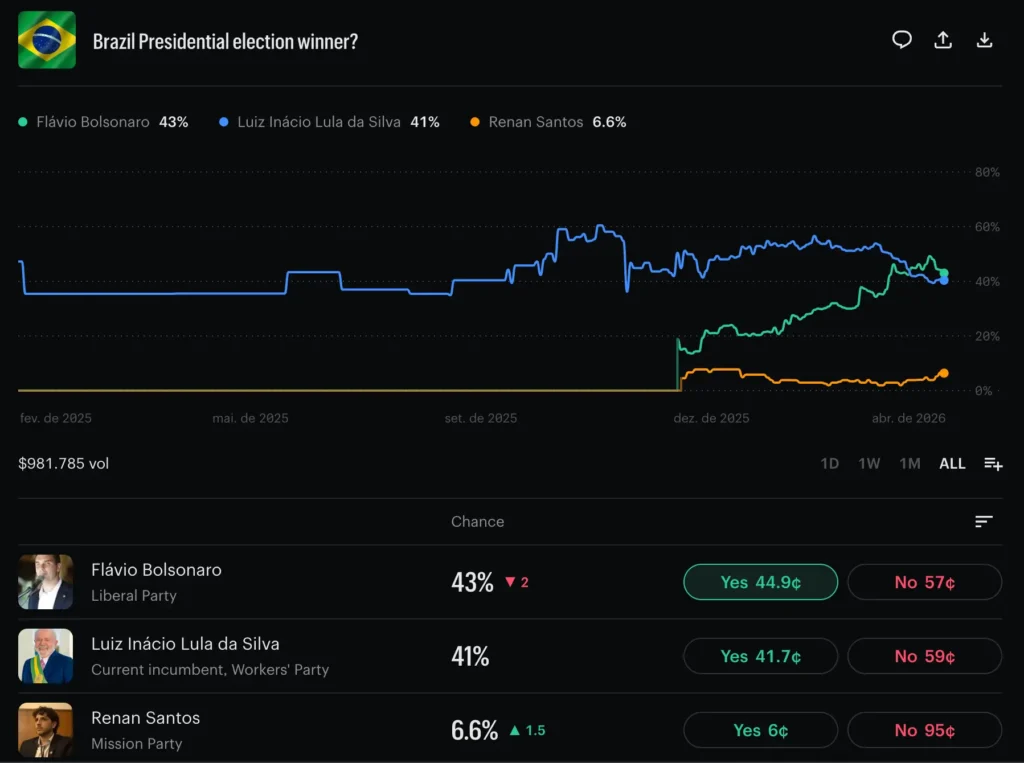Click the sort filter icon beside Chance
The width and height of the screenshot is (1024, 763).
click(984, 521)
